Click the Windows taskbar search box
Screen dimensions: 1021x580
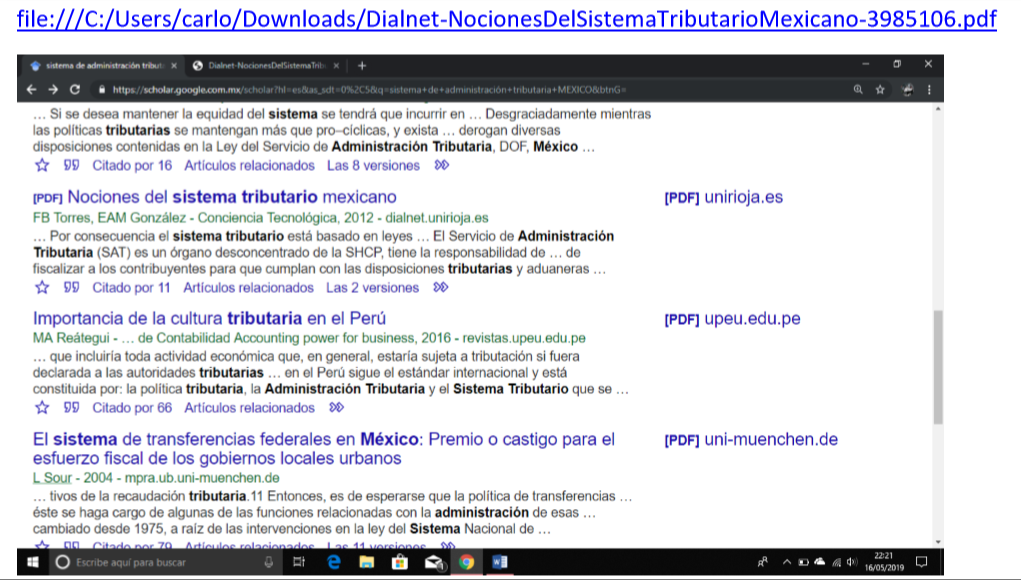[x=160, y=563]
